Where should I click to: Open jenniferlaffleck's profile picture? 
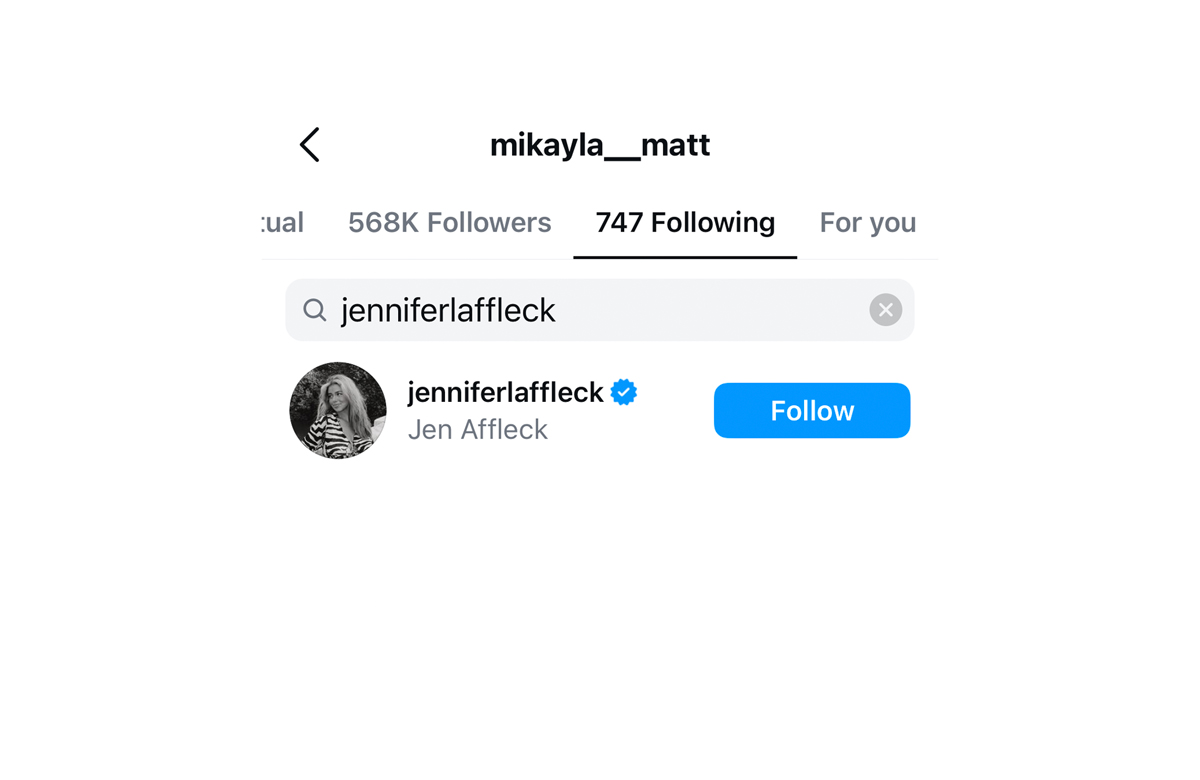[x=338, y=410]
